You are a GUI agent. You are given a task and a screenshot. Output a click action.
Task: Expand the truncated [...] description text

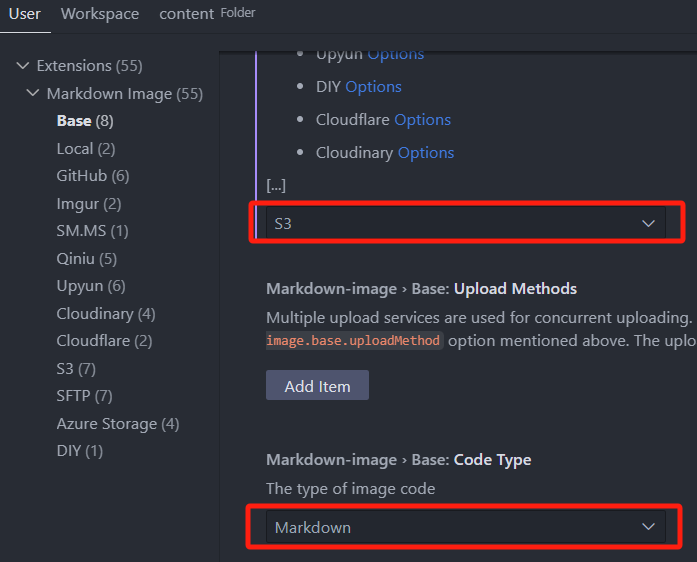(276, 185)
